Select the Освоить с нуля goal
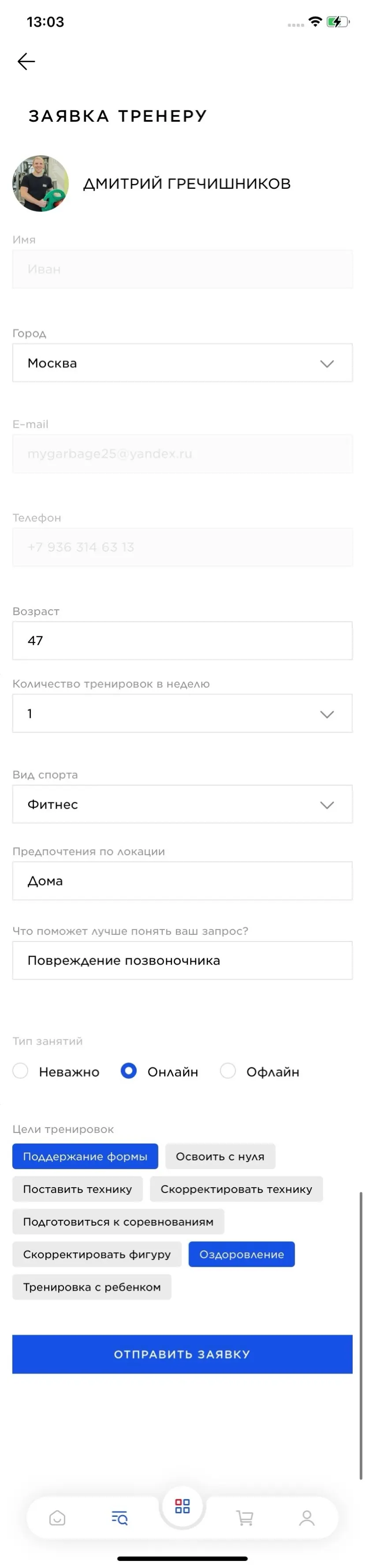 click(220, 1156)
